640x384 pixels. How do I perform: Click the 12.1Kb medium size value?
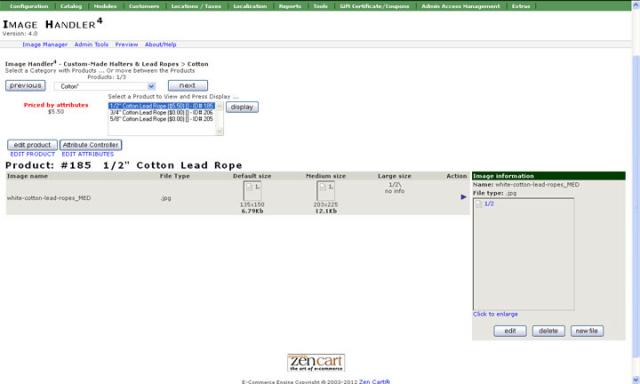[x=326, y=211]
